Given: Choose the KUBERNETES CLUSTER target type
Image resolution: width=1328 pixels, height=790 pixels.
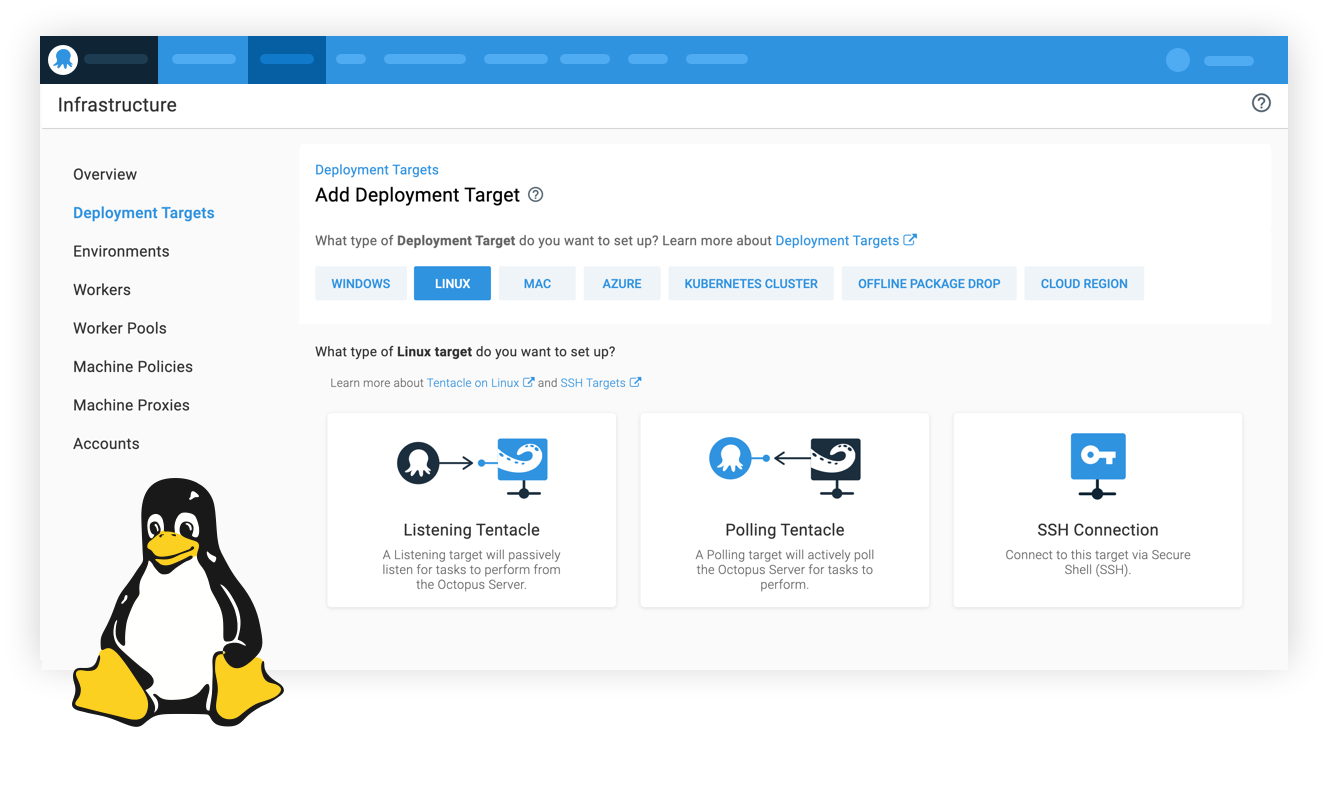Looking at the screenshot, I should coord(751,283).
